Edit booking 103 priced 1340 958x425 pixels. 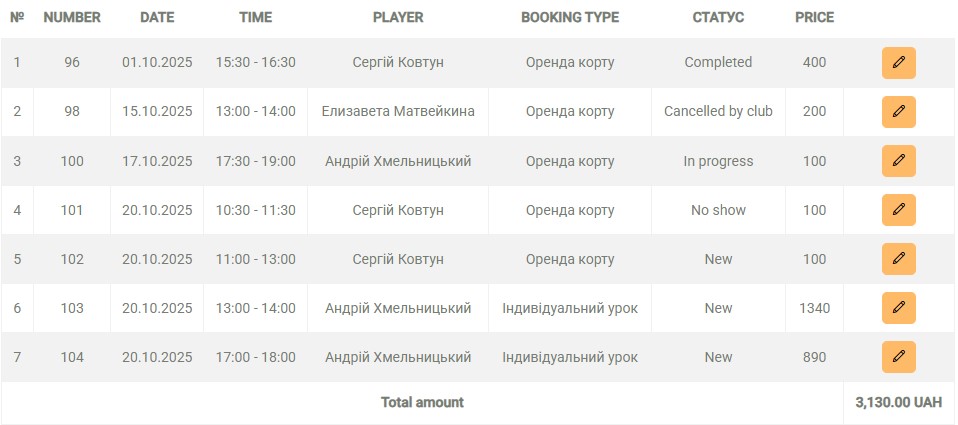coord(898,308)
